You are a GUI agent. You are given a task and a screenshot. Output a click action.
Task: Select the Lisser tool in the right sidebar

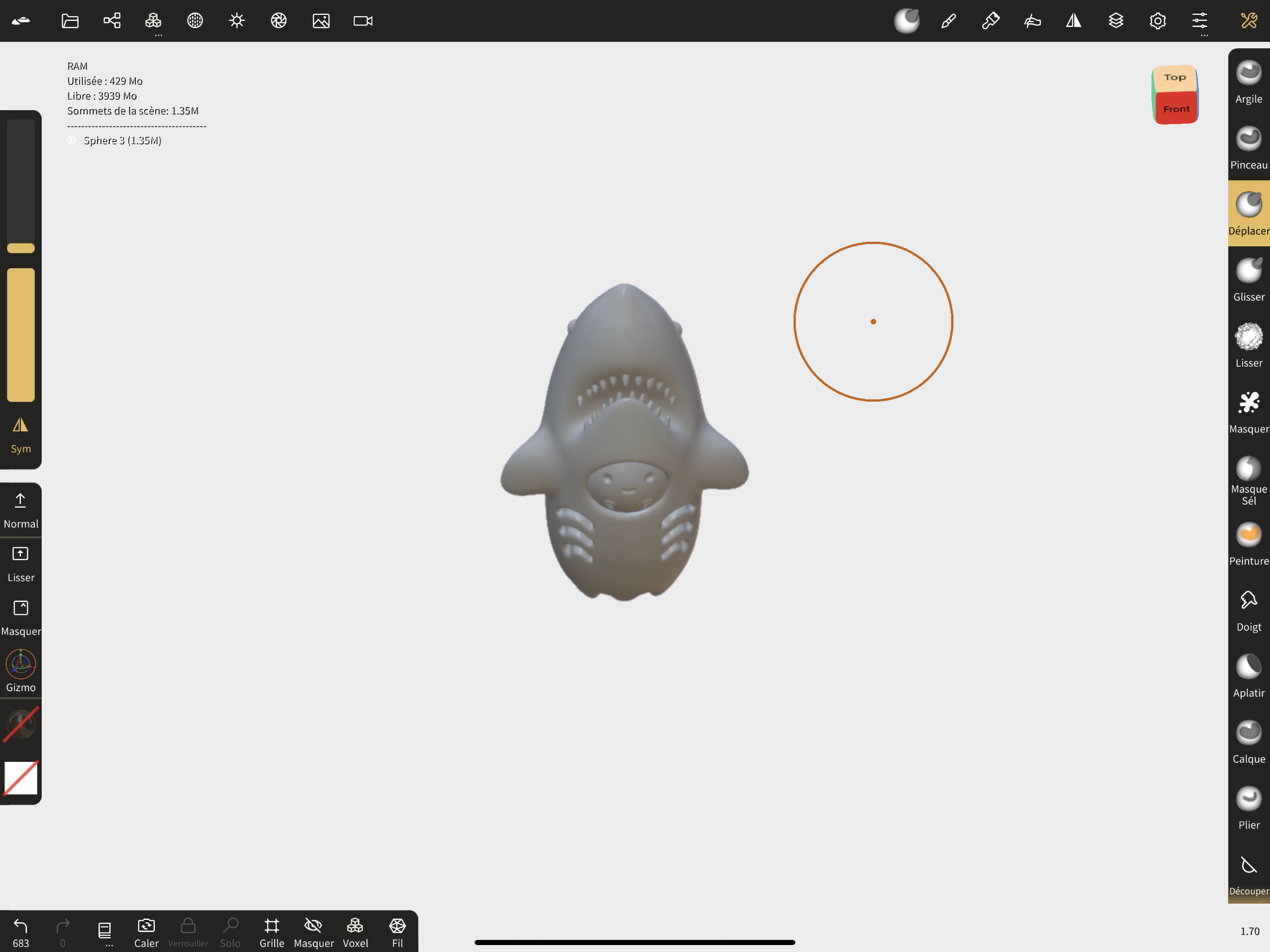pyautogui.click(x=1248, y=346)
